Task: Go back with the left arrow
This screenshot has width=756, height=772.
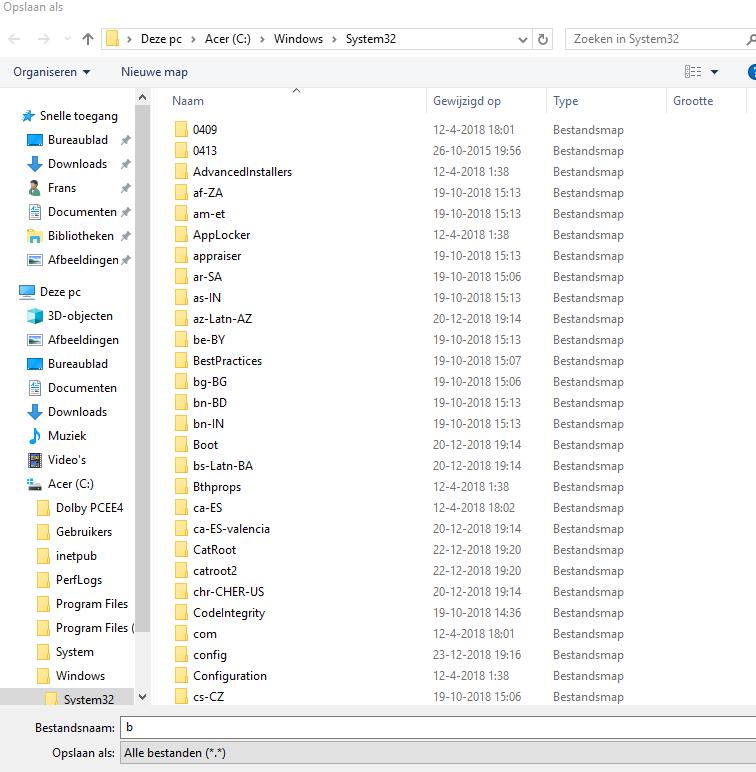Action: click(14, 39)
